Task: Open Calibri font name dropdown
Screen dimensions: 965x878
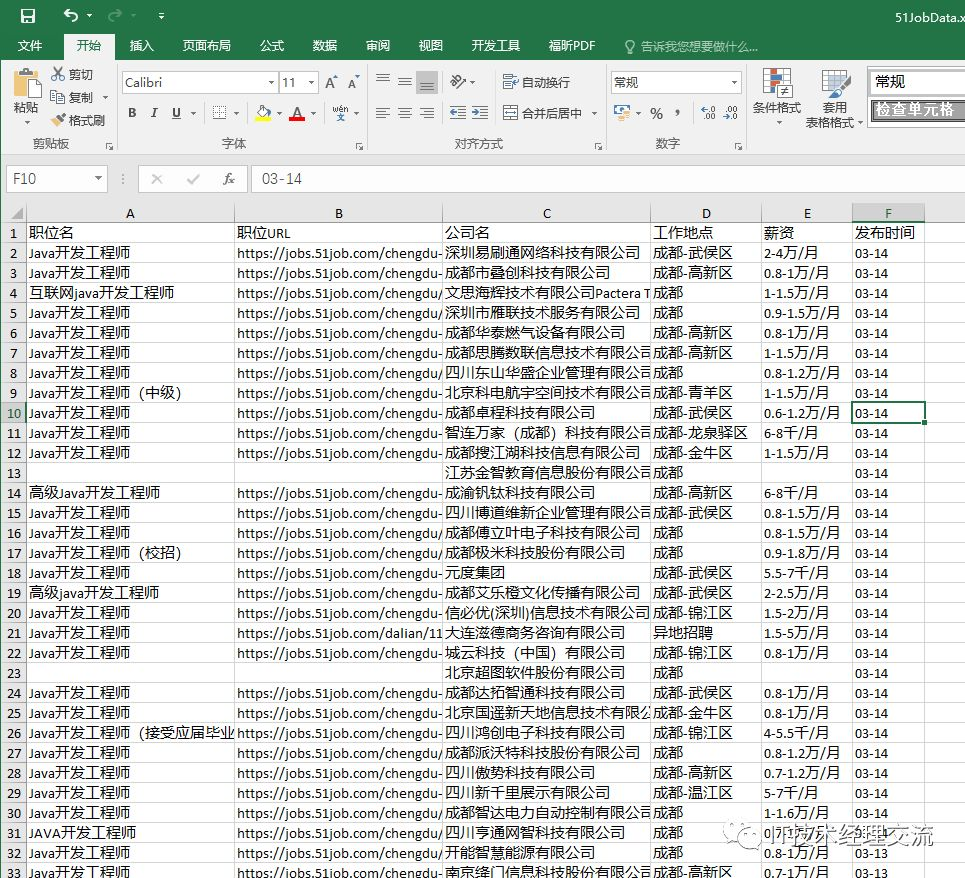Action: (x=271, y=82)
